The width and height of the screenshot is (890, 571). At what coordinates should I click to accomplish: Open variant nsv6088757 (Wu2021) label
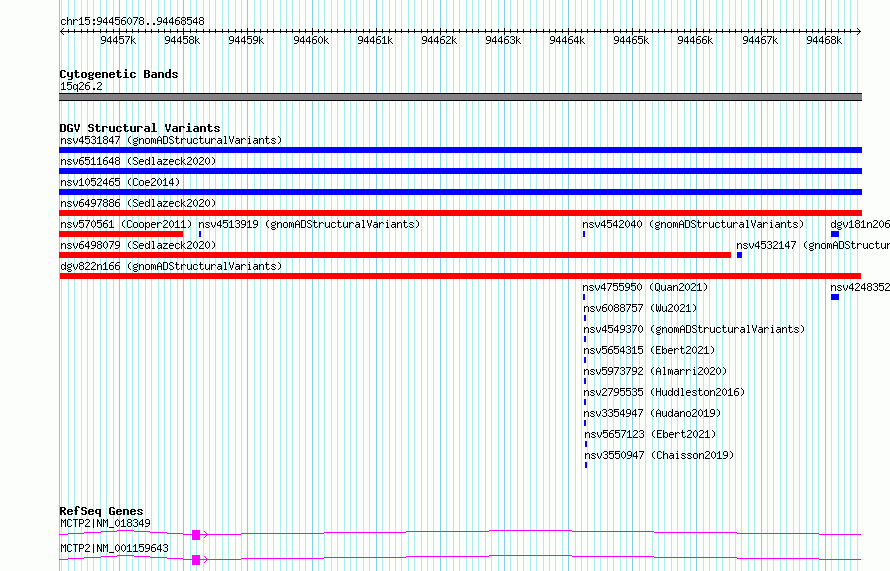[x=640, y=308]
